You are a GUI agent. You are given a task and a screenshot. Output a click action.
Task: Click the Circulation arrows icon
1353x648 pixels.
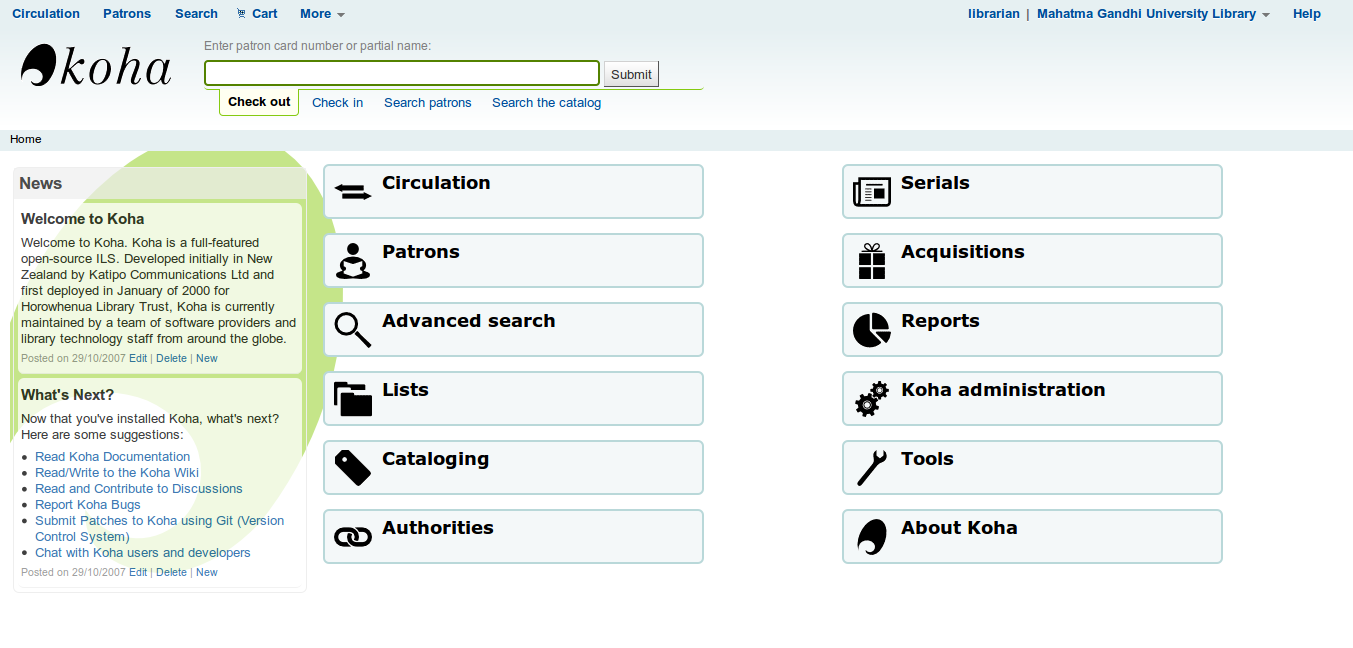[352, 191]
